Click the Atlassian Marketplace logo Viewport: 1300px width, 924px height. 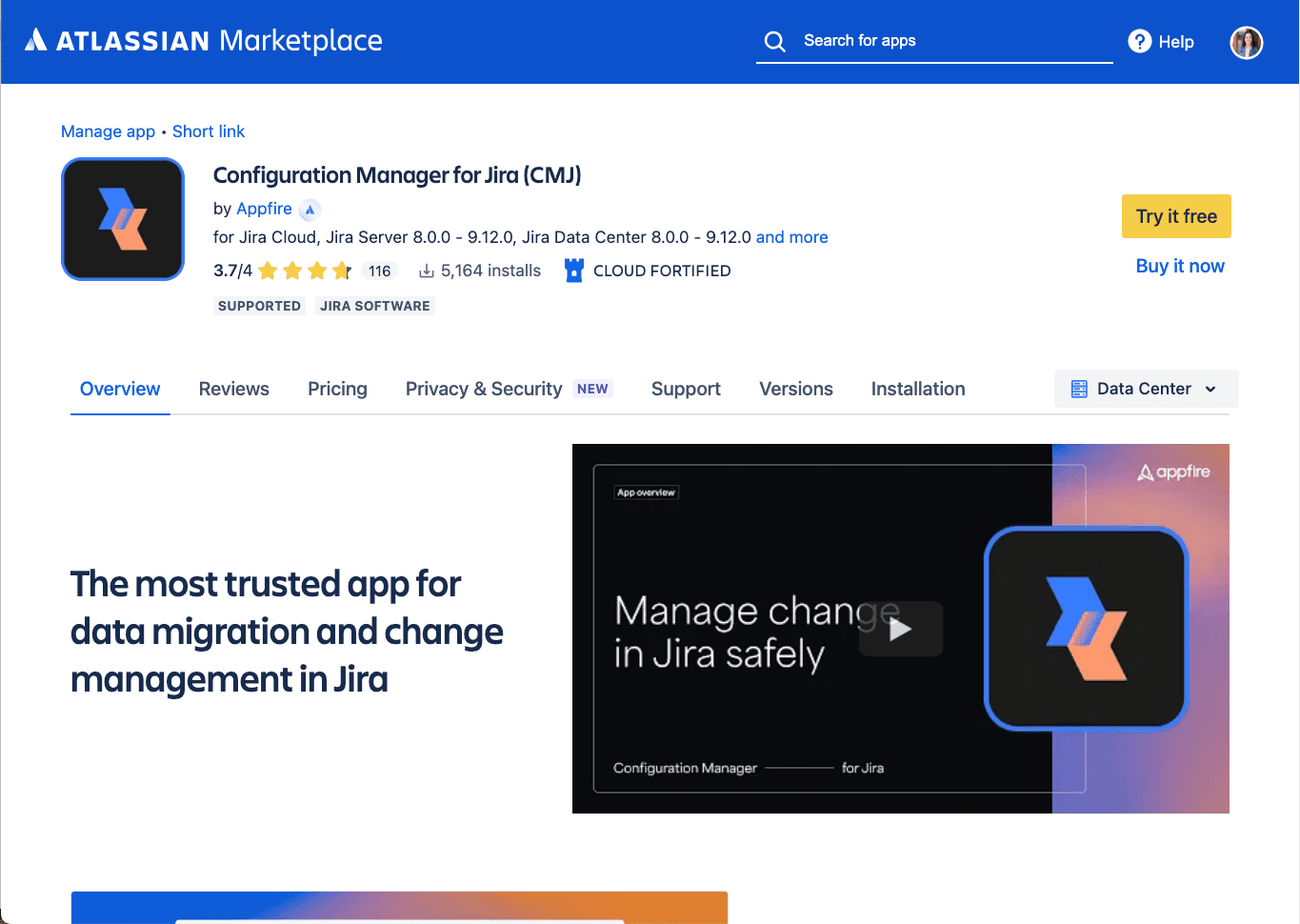(203, 41)
